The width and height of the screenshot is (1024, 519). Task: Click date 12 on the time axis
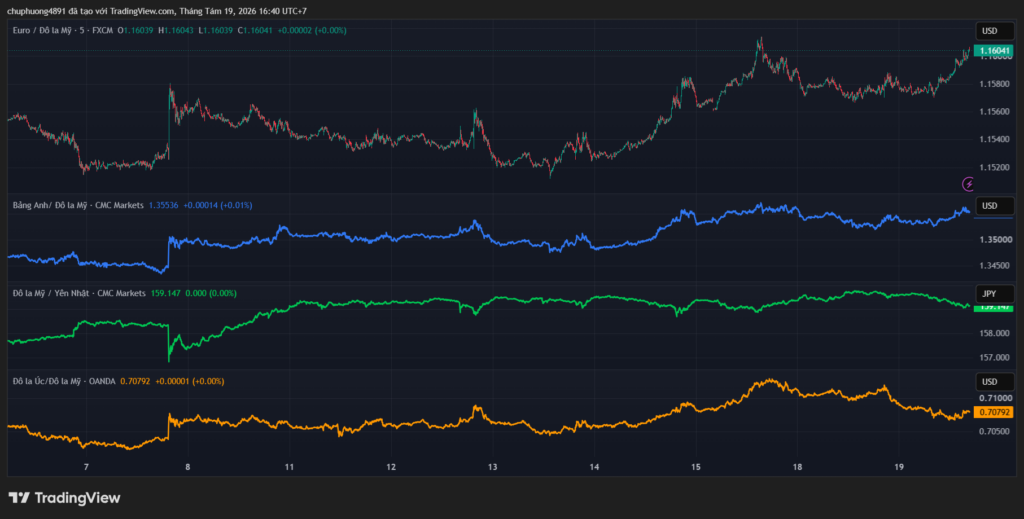tap(391, 467)
